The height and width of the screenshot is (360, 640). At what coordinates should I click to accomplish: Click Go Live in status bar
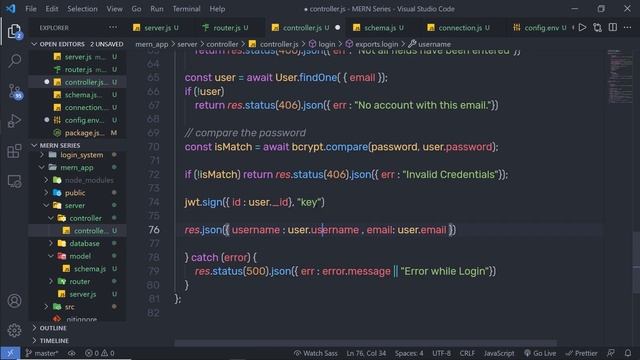click(x=540, y=353)
